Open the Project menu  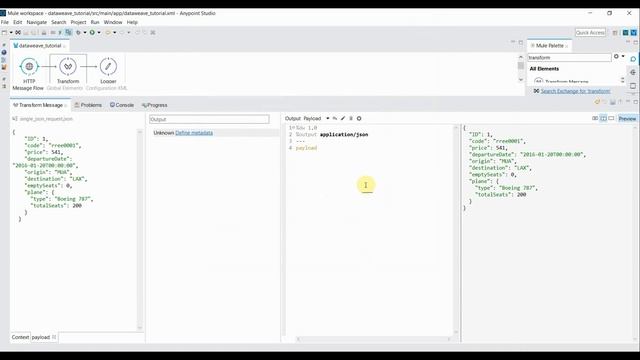click(78, 22)
